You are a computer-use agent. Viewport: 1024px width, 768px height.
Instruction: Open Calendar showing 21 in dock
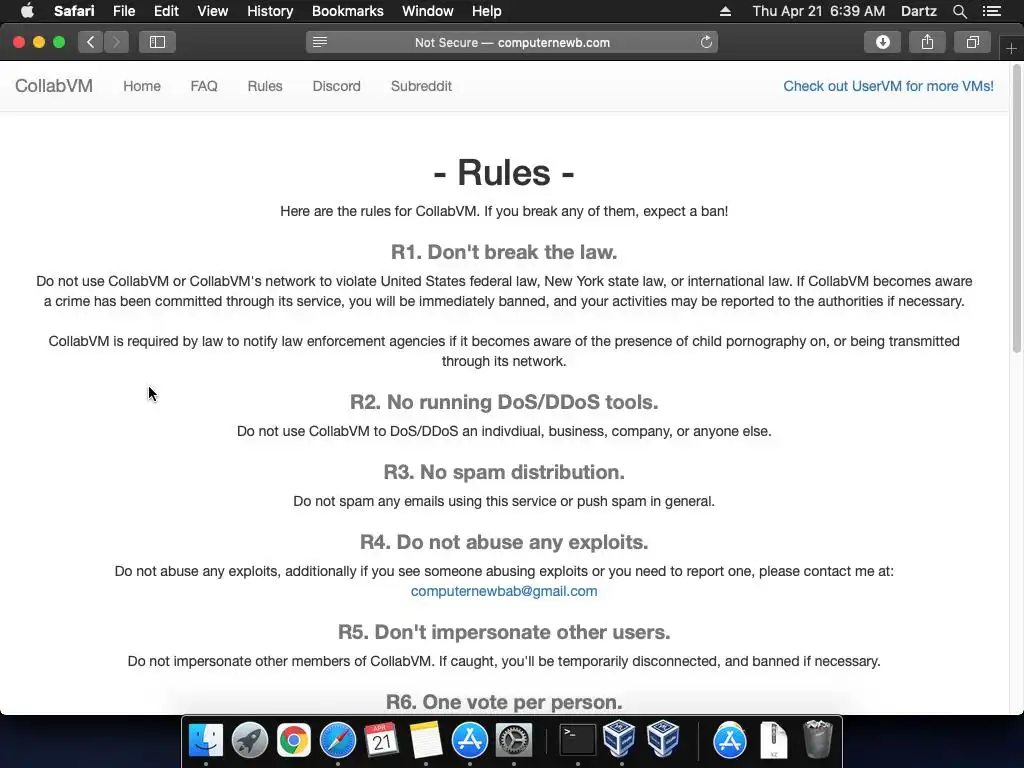point(381,741)
